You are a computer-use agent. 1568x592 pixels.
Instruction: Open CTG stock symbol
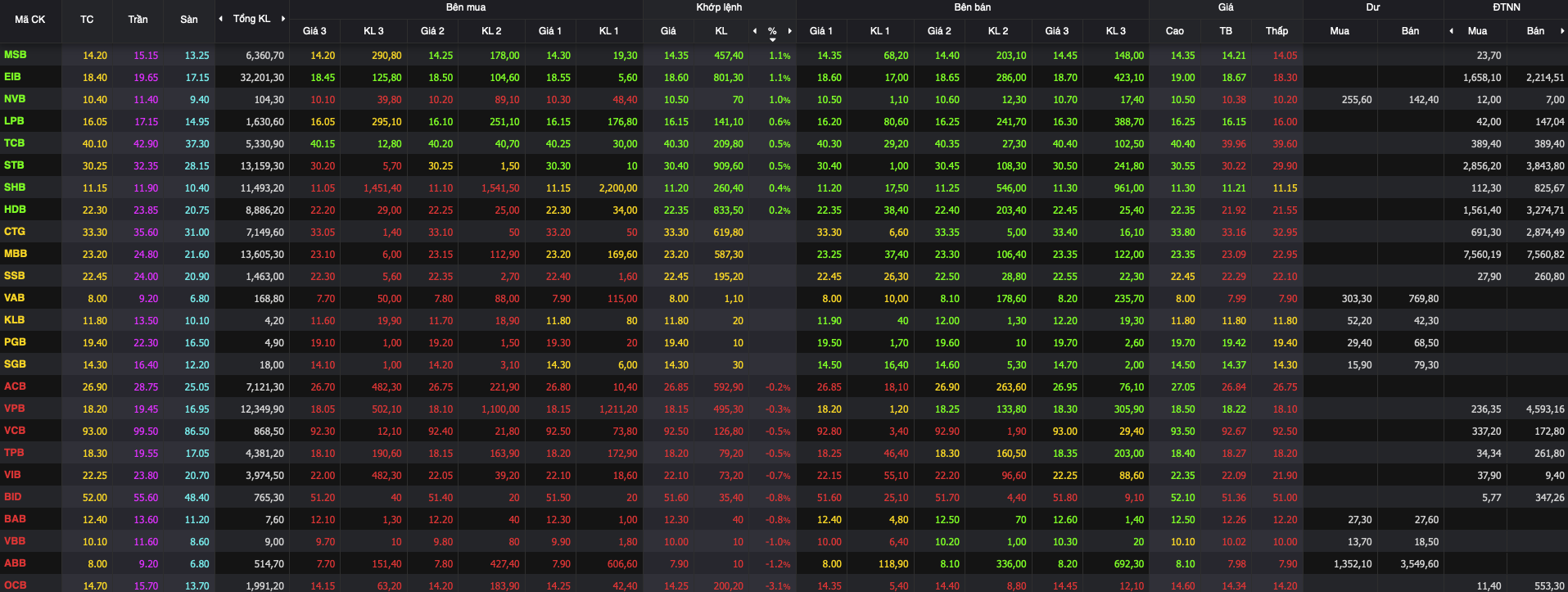click(x=15, y=232)
